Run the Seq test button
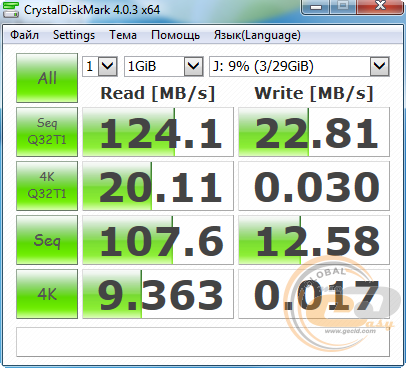 (x=47, y=240)
